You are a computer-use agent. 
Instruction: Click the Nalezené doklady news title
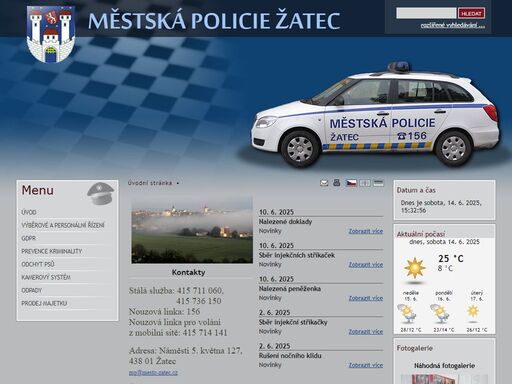[285, 222]
